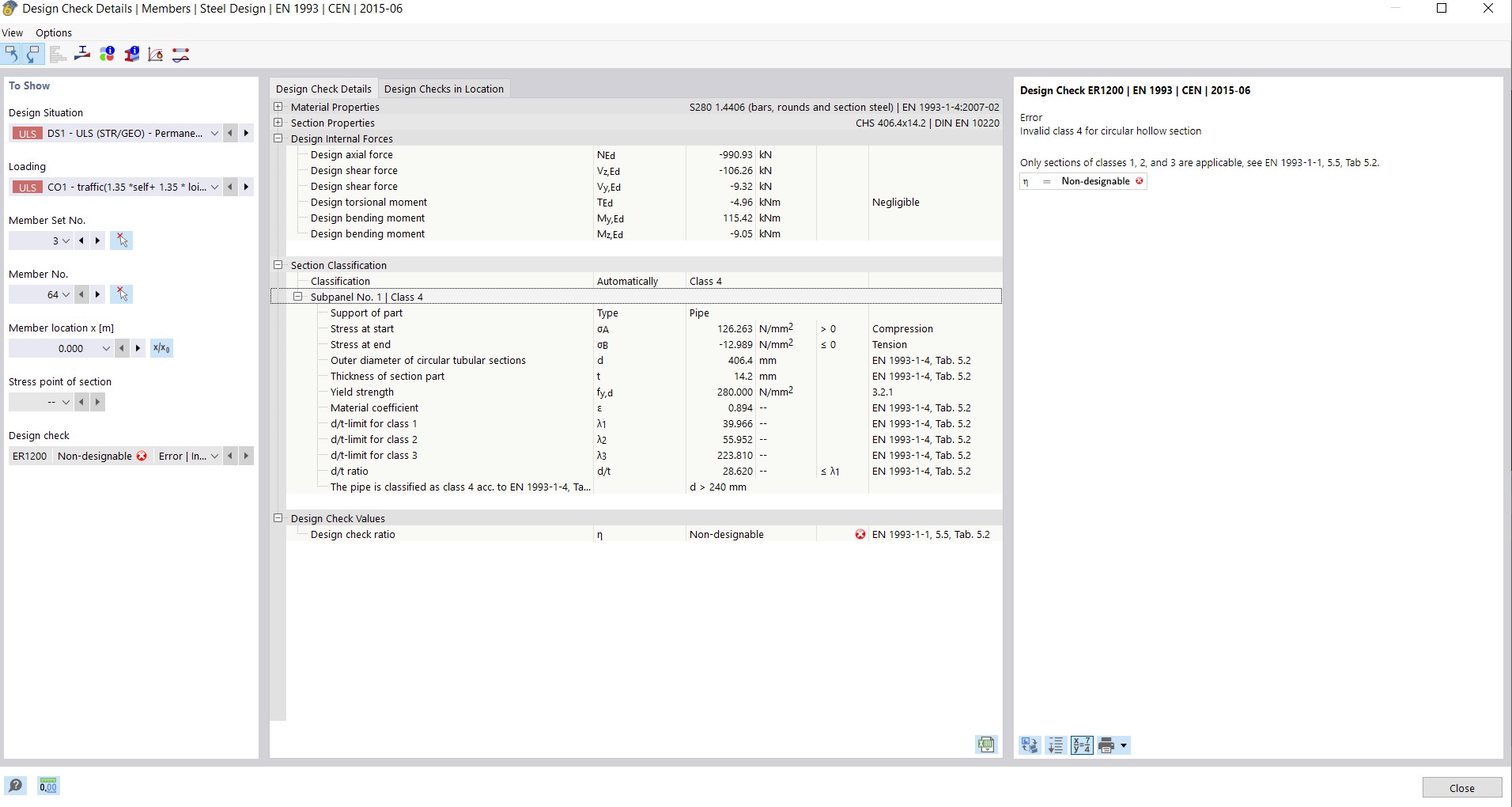Screen dimensions: 1512x807
Task: Expand the Material Properties row
Action: [278, 107]
